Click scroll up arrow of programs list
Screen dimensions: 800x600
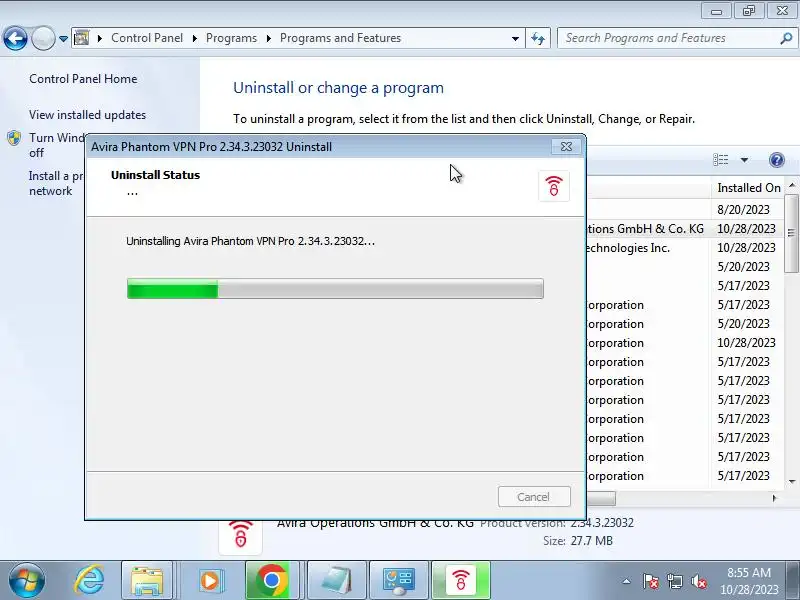click(x=792, y=185)
